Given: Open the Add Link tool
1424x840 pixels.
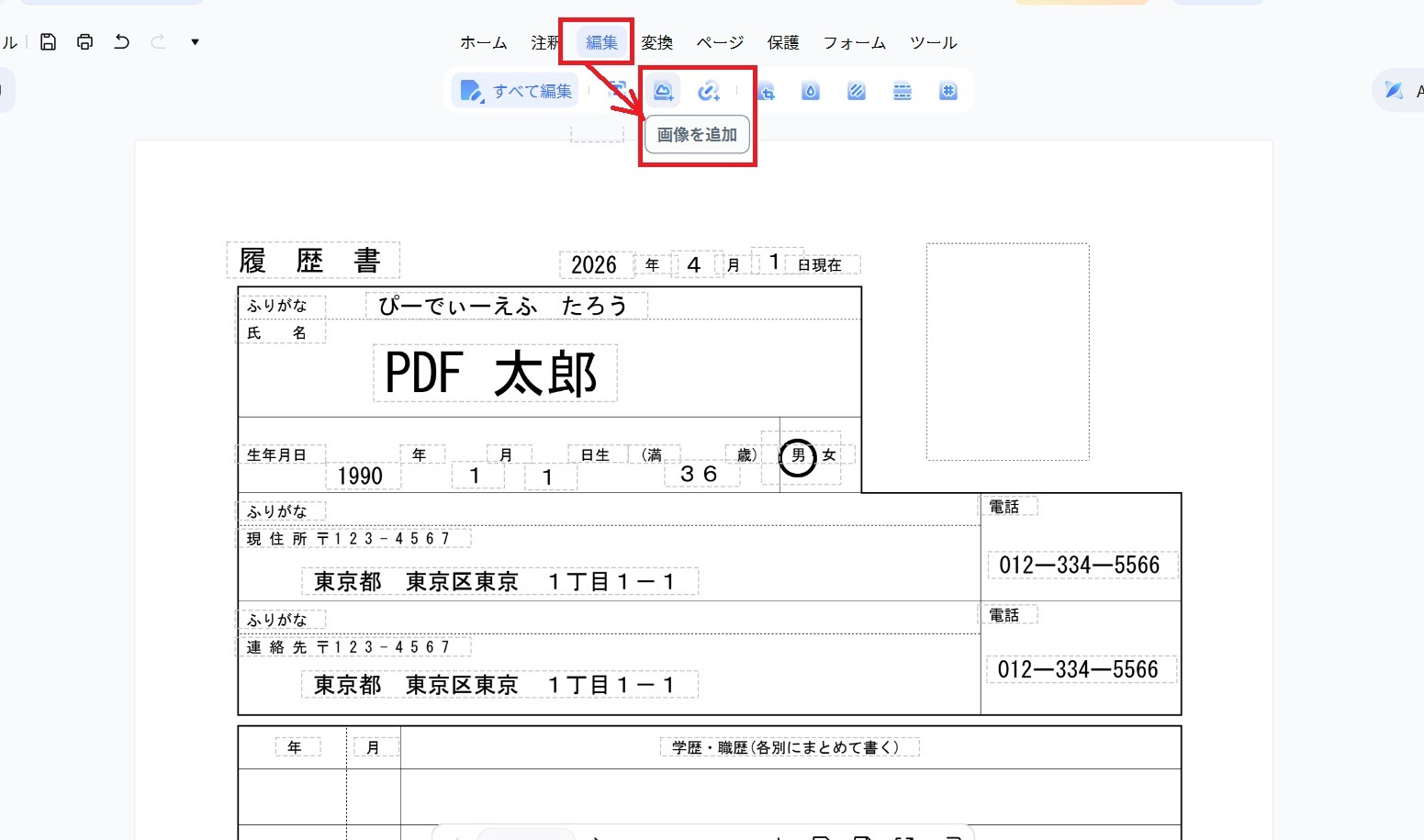Looking at the screenshot, I should tap(710, 90).
